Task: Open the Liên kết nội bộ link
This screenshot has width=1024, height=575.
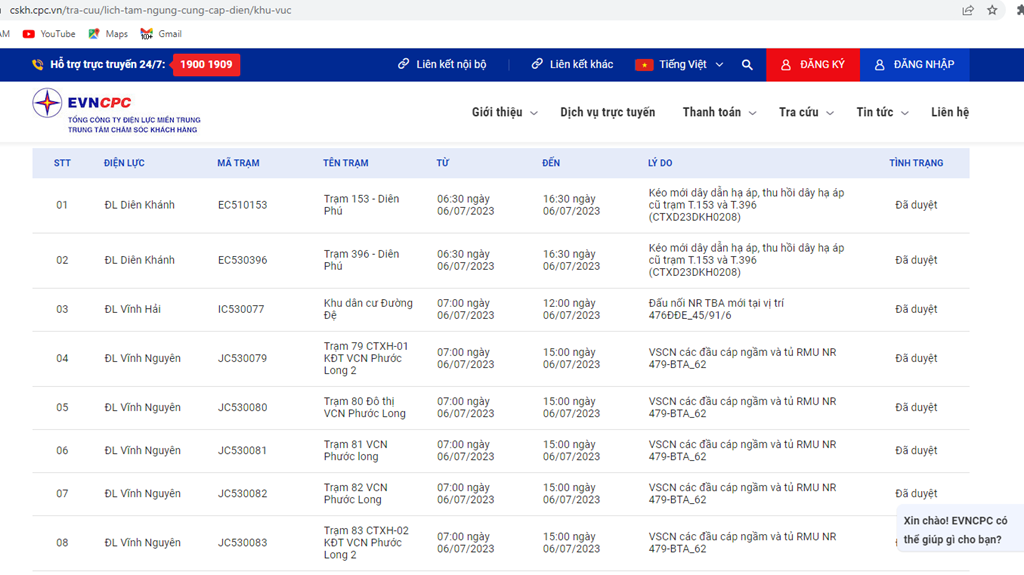Action: click(x=442, y=65)
